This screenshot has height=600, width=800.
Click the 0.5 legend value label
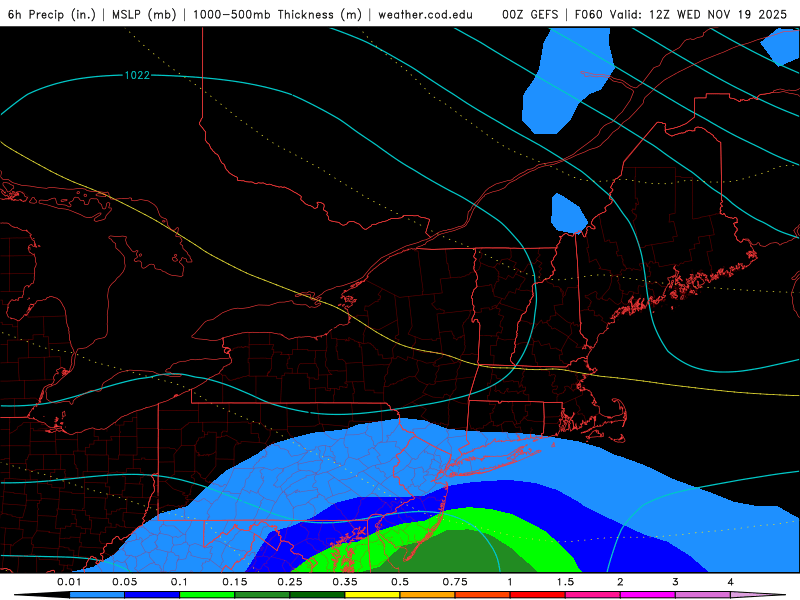[400, 582]
